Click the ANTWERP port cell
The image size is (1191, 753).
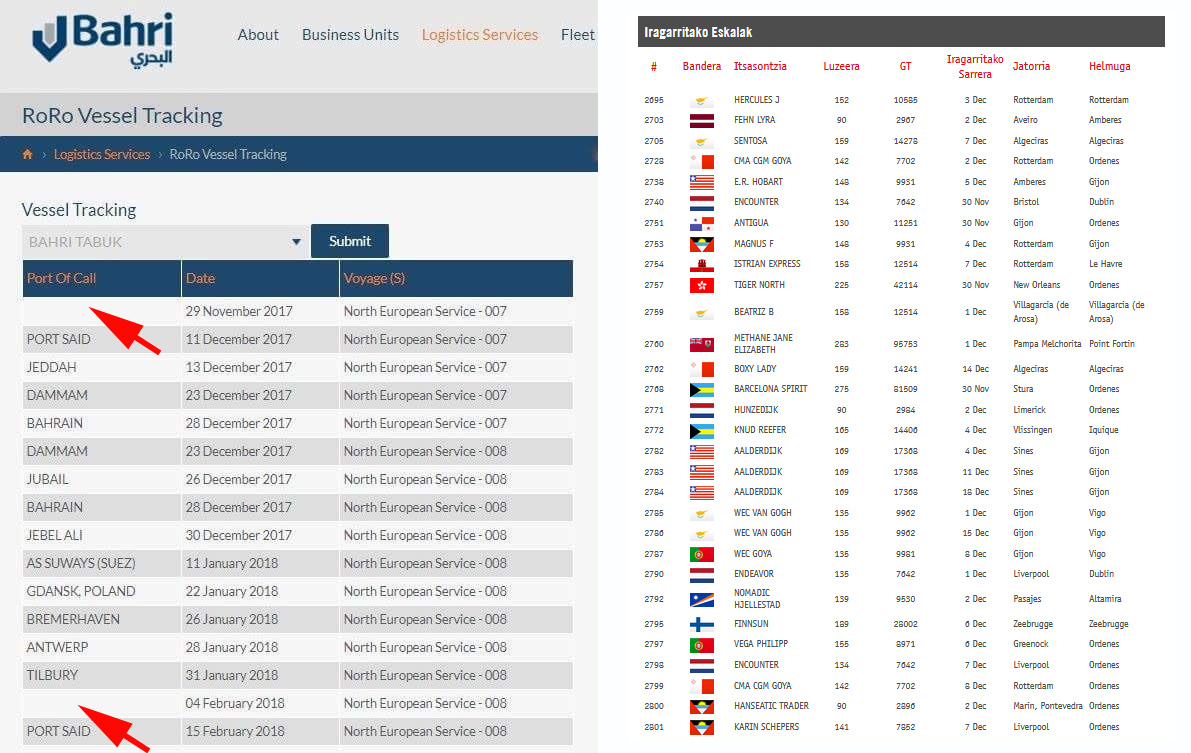click(102, 648)
